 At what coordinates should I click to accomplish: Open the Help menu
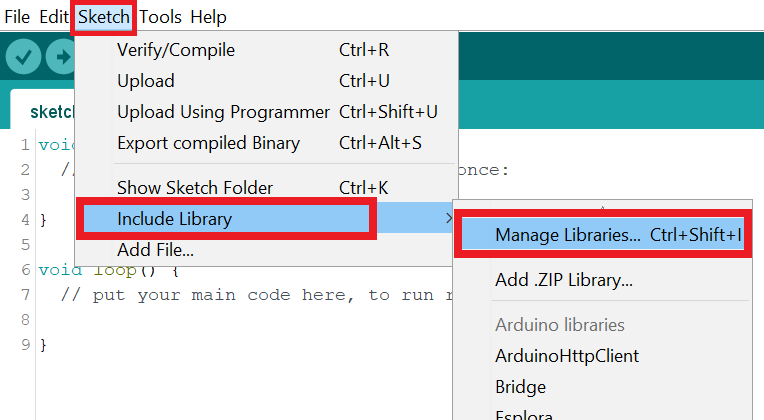(x=208, y=17)
